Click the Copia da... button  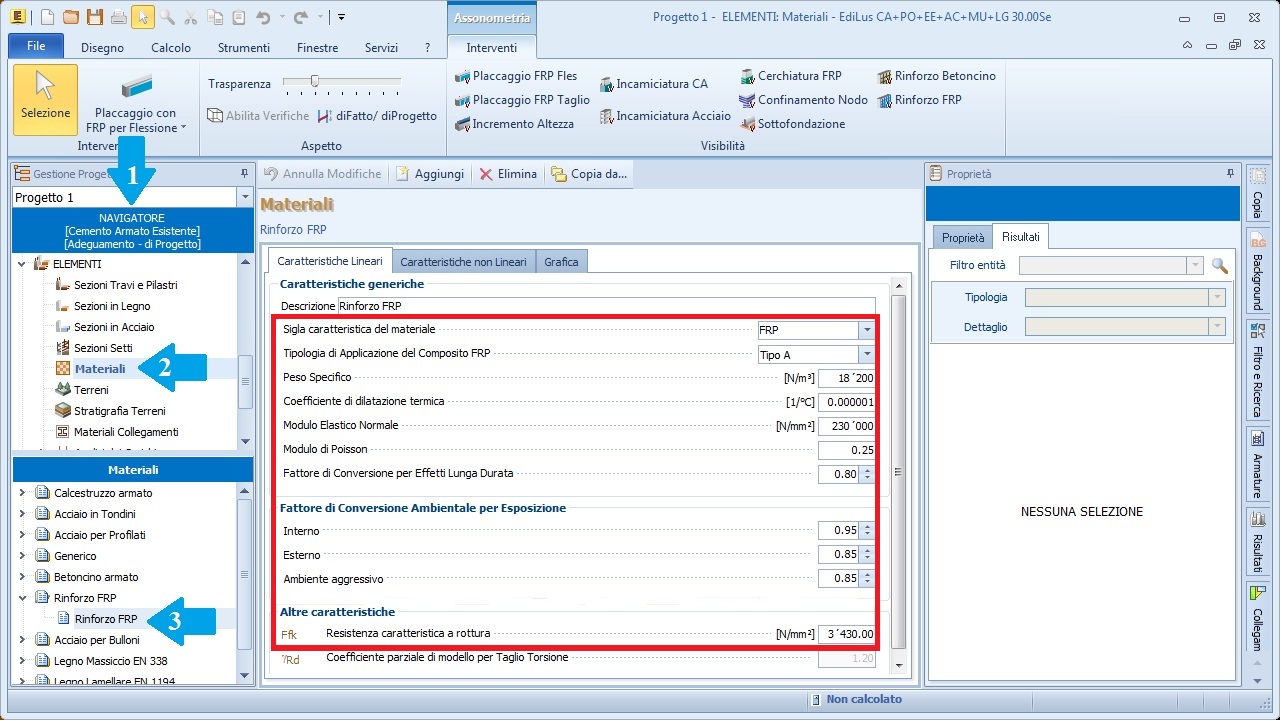tap(589, 174)
